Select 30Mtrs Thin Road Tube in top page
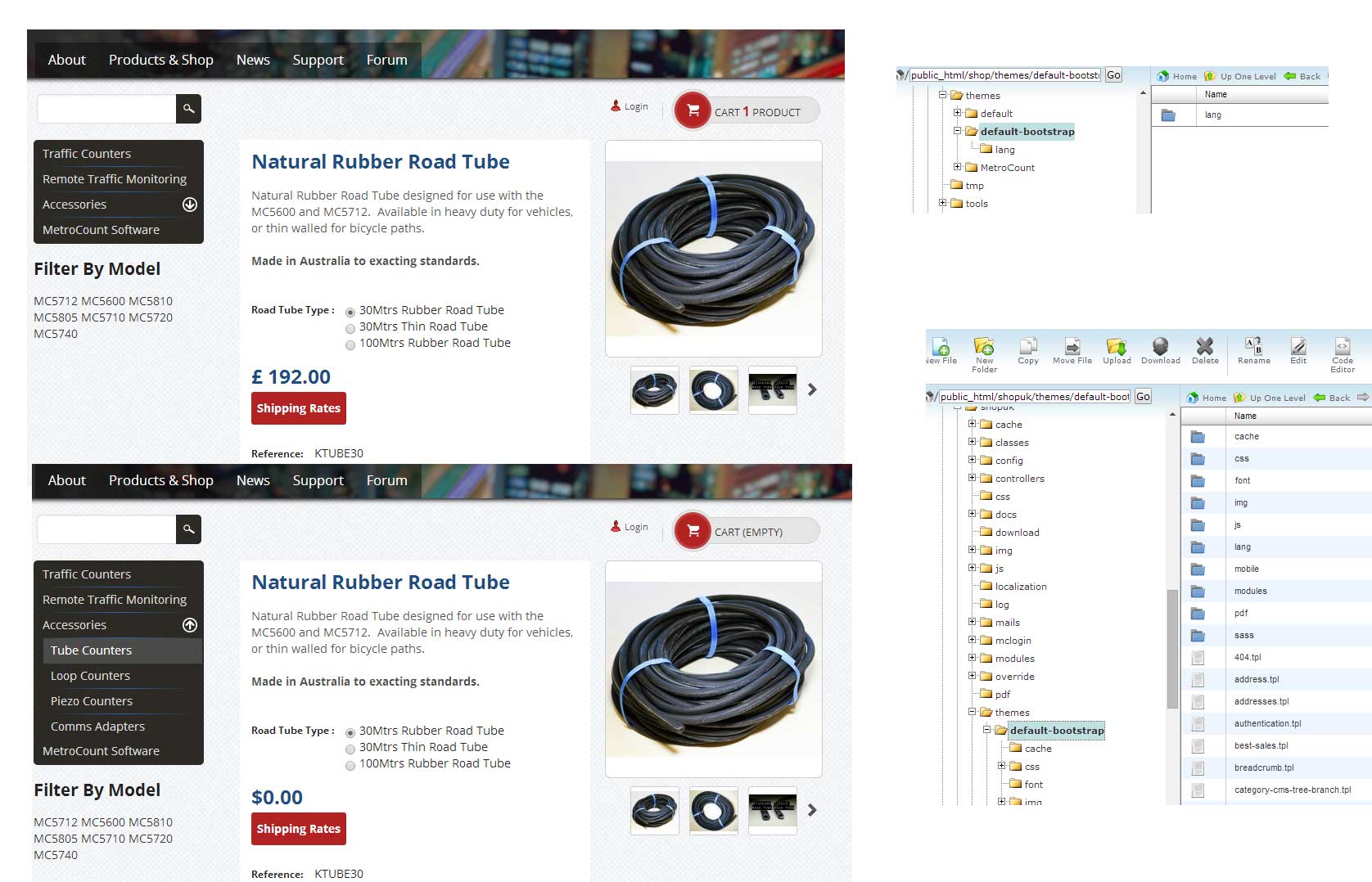 350,328
